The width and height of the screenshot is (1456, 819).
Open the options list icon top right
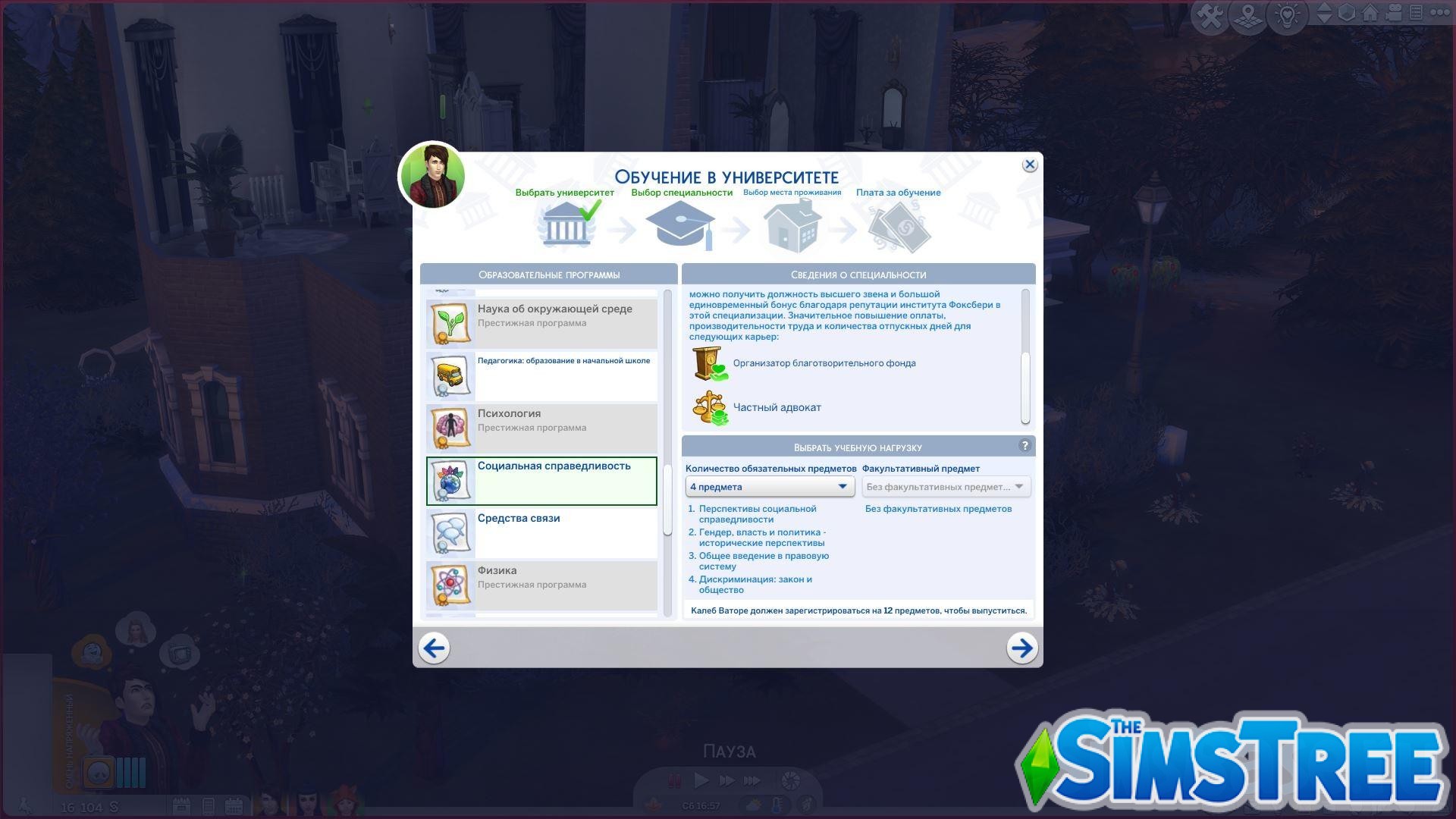[x=1416, y=13]
